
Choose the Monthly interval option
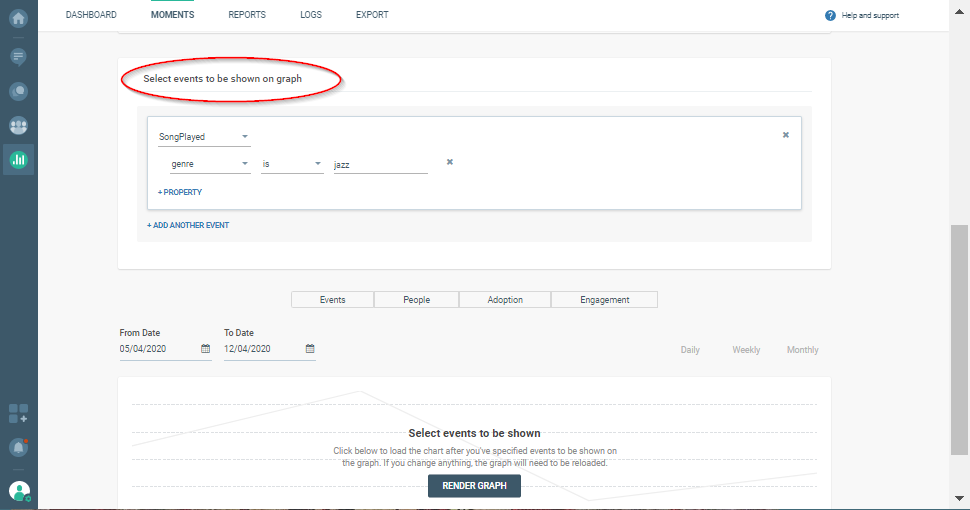[x=802, y=350]
